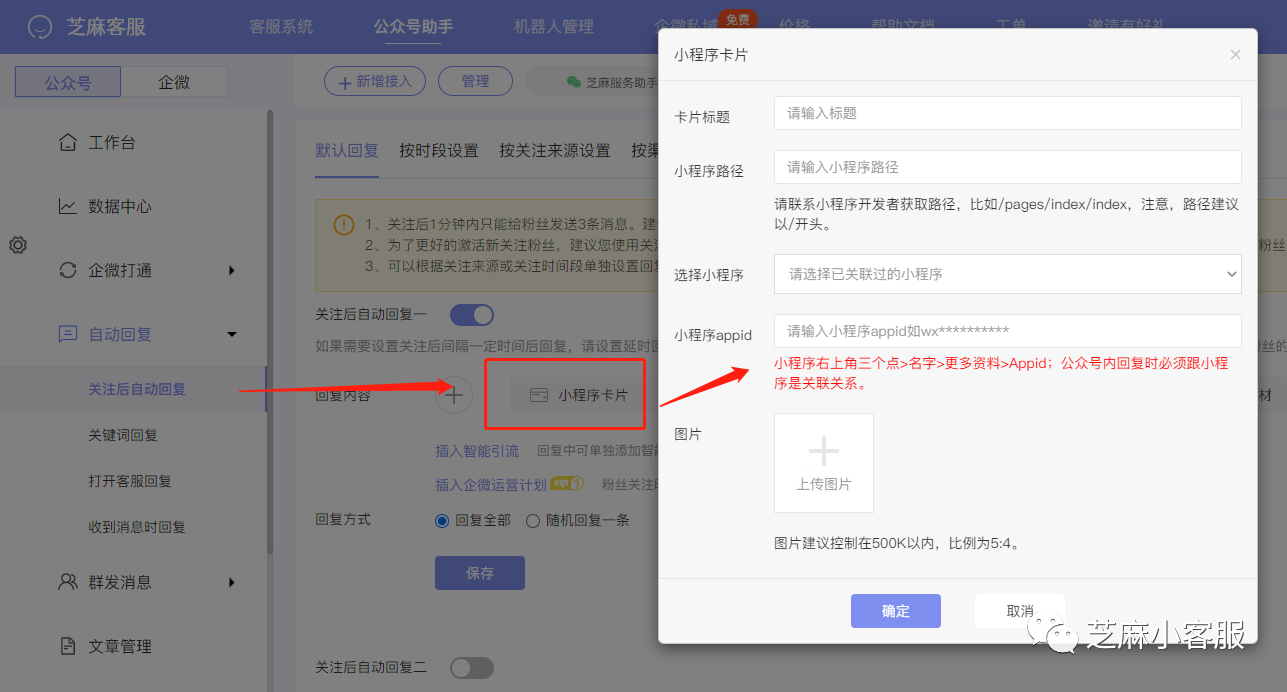Click the 芝麻服务助手 account chip

pyautogui.click(x=610, y=82)
